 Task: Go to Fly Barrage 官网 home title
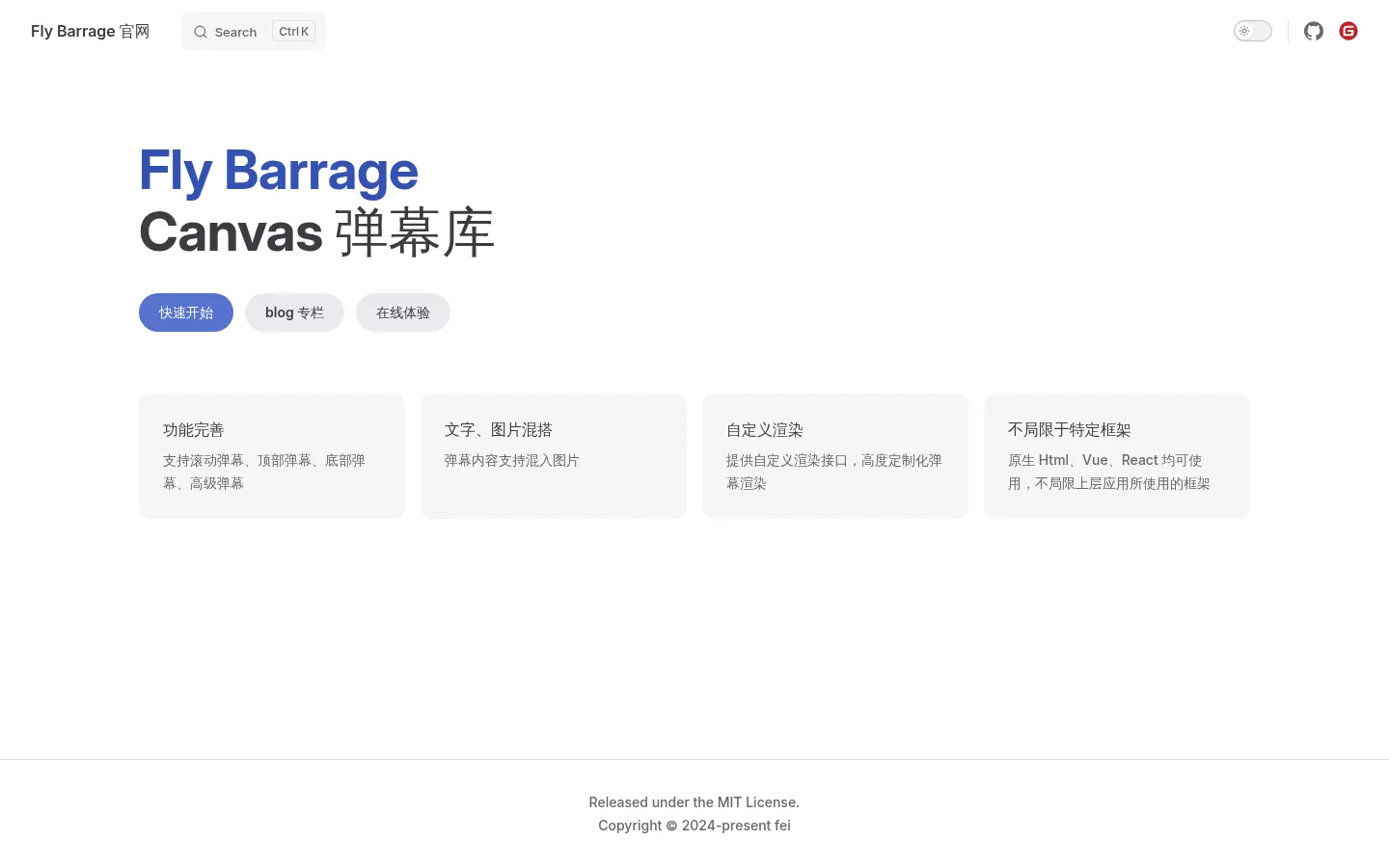click(x=90, y=31)
